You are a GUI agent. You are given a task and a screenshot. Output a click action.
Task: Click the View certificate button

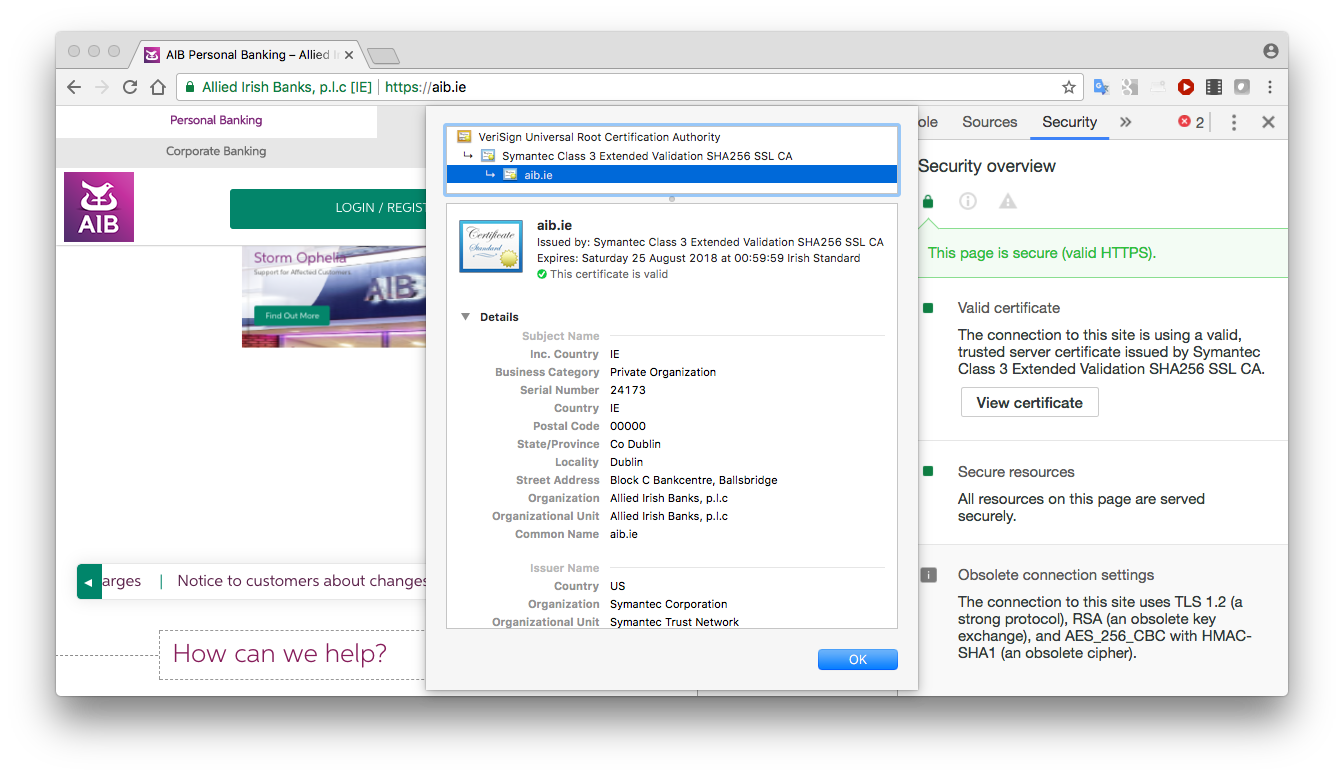tap(1029, 403)
